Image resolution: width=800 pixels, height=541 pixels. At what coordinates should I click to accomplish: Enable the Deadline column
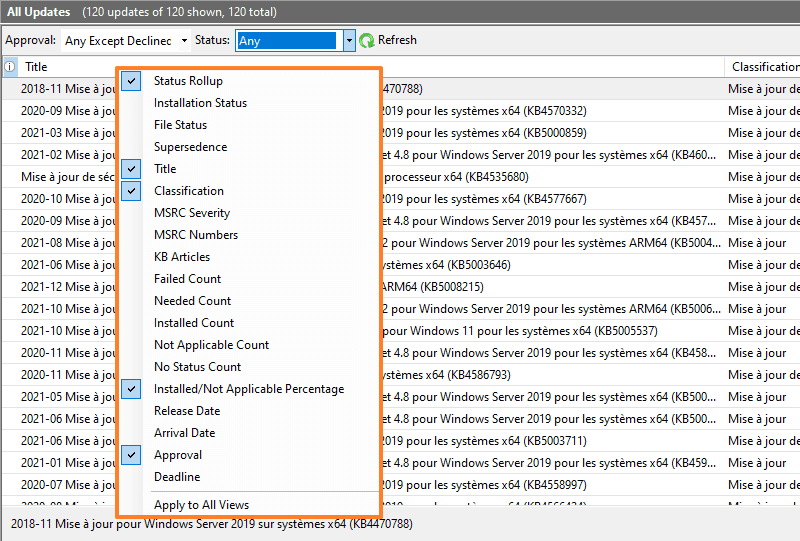176,477
